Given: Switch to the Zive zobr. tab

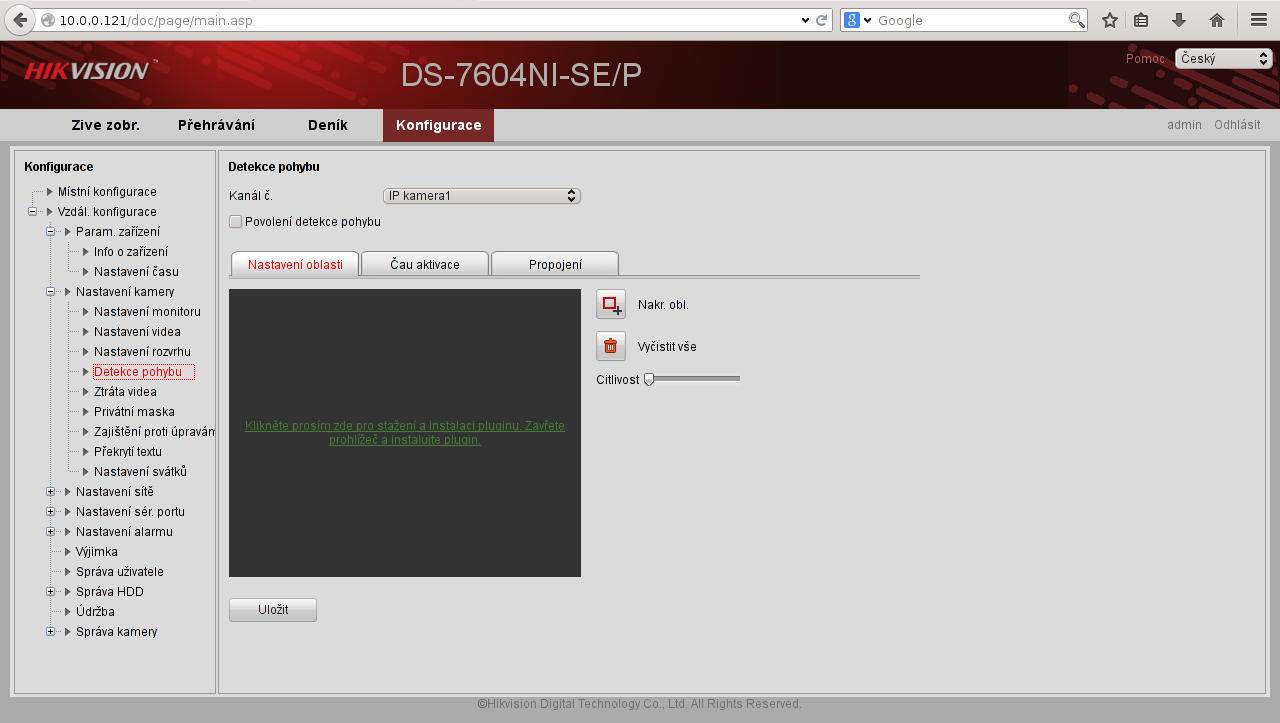Looking at the screenshot, I should point(105,125).
